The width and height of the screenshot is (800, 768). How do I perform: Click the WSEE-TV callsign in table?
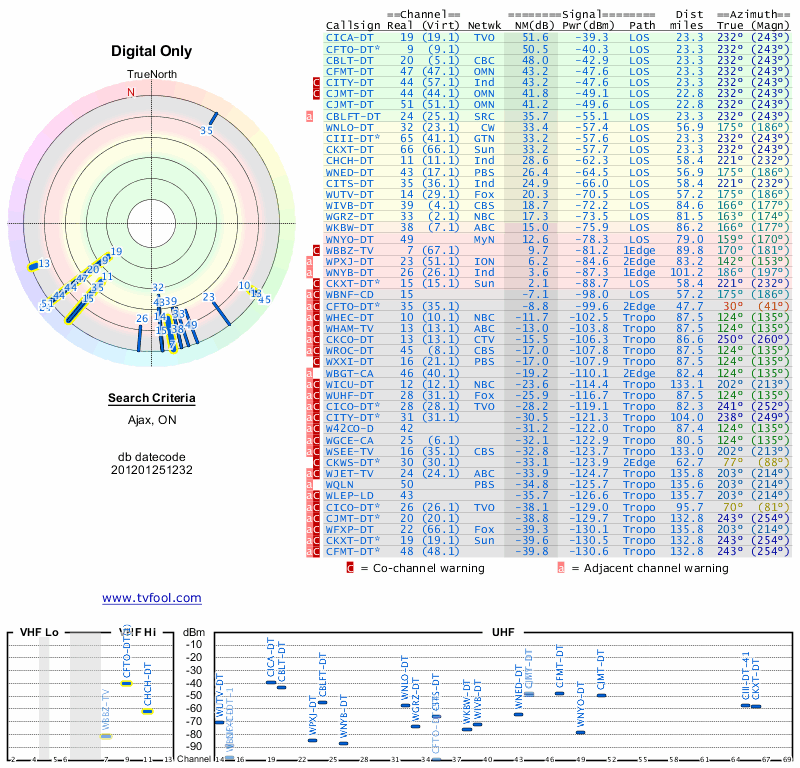[349, 452]
